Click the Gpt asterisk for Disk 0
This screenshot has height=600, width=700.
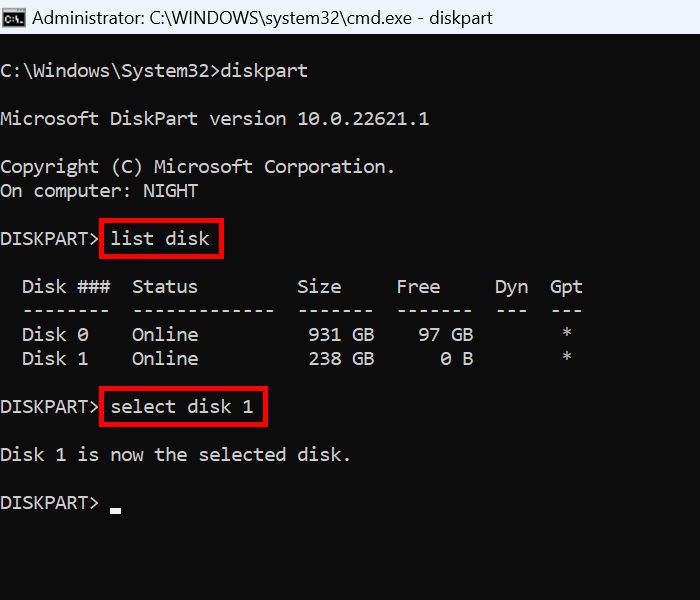point(567,333)
